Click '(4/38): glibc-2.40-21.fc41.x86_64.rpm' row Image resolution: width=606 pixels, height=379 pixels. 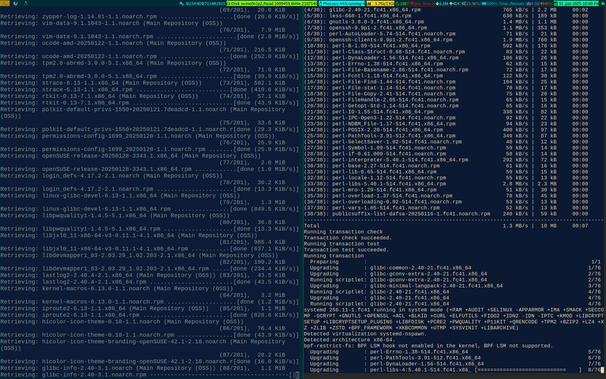click(446, 10)
